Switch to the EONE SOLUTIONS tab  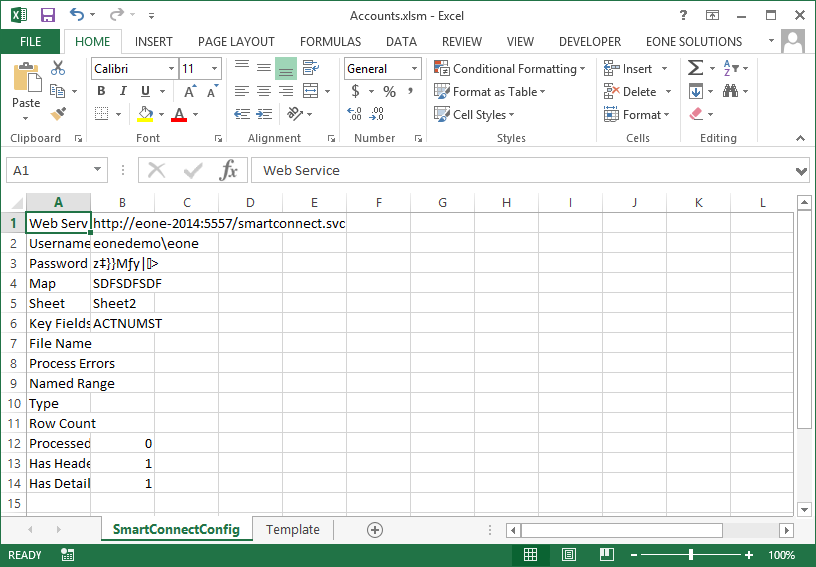(x=694, y=42)
